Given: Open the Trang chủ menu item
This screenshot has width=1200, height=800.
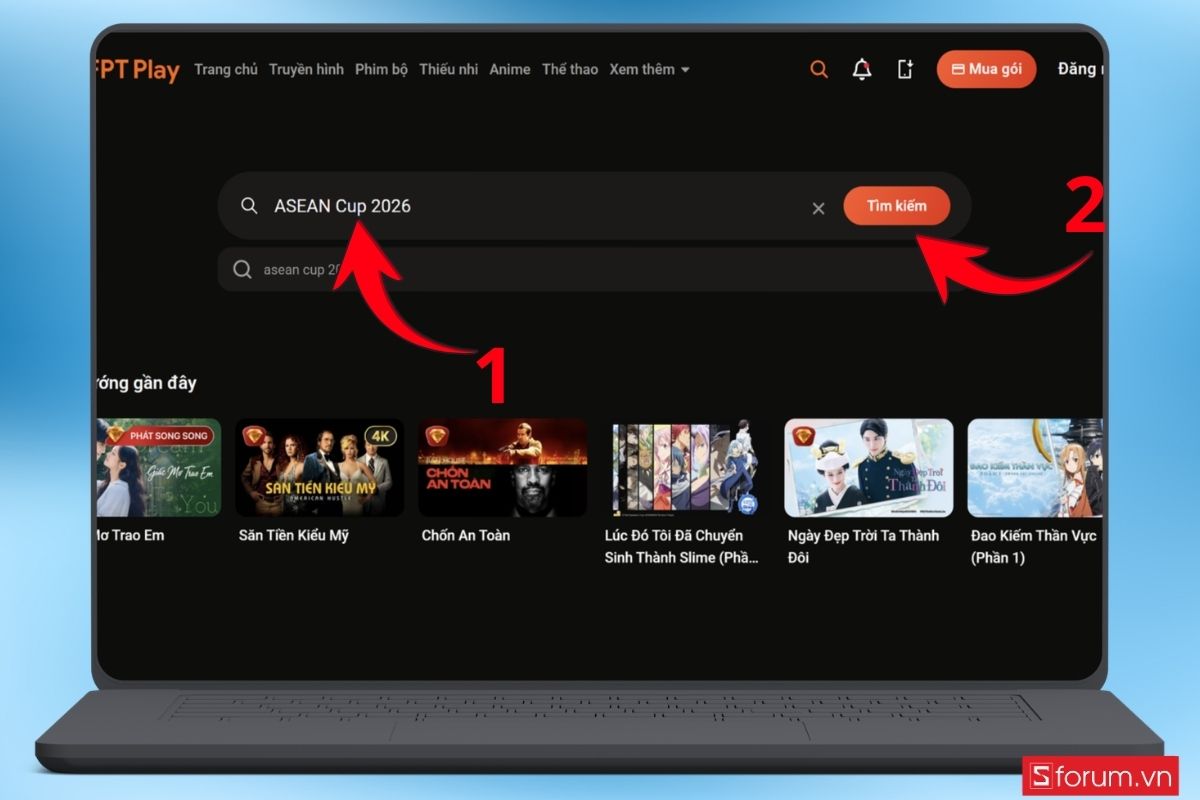Looking at the screenshot, I should tap(226, 70).
